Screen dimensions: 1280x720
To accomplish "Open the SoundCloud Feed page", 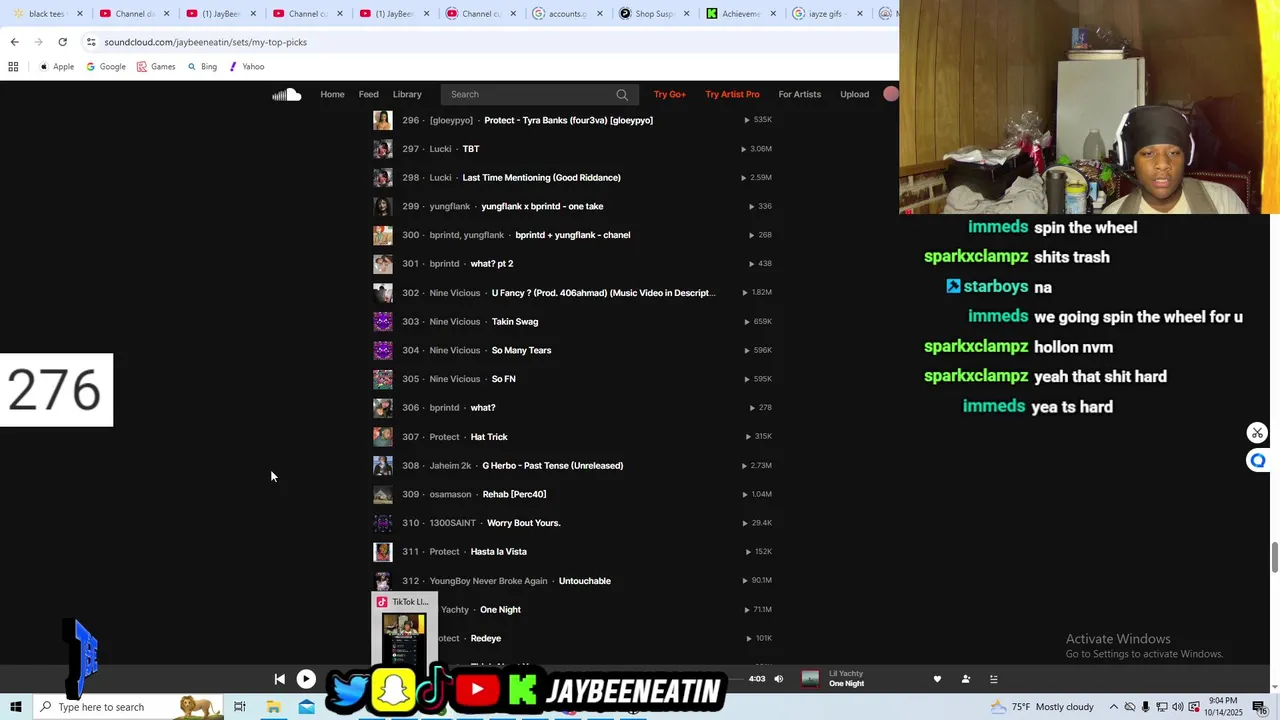I will (369, 94).
